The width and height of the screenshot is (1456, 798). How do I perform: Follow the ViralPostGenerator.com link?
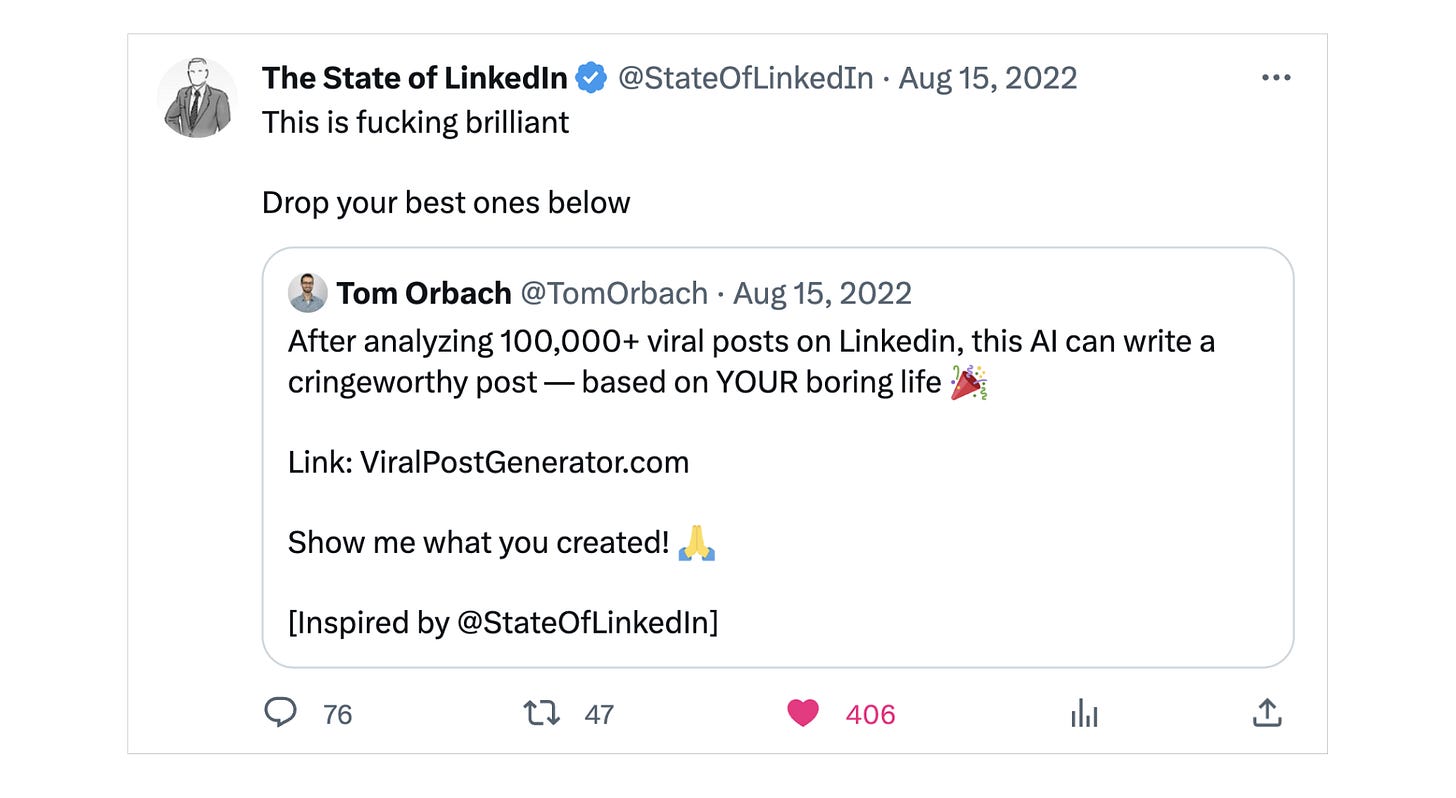524,462
